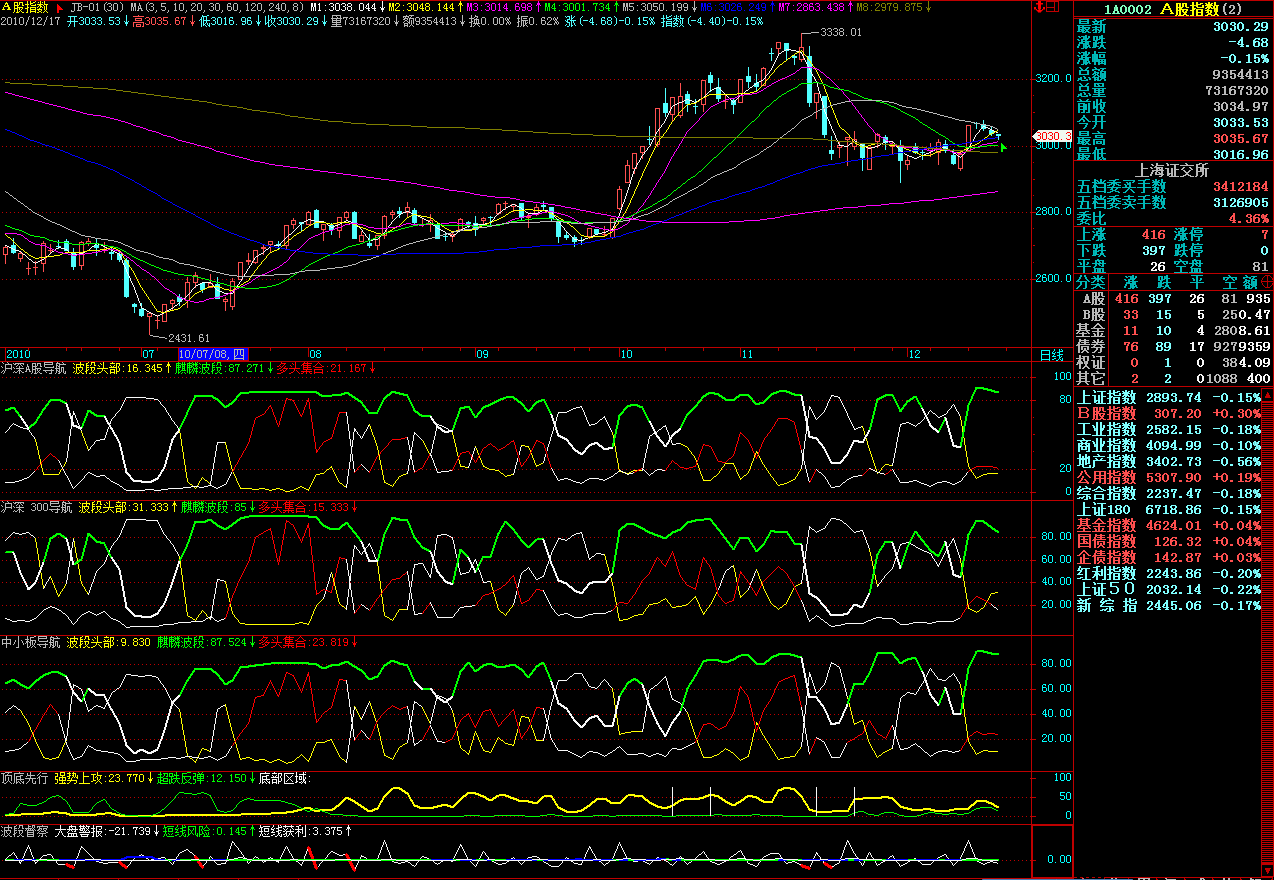
Task: Select 红利指数 row
Action: (x=1168, y=574)
